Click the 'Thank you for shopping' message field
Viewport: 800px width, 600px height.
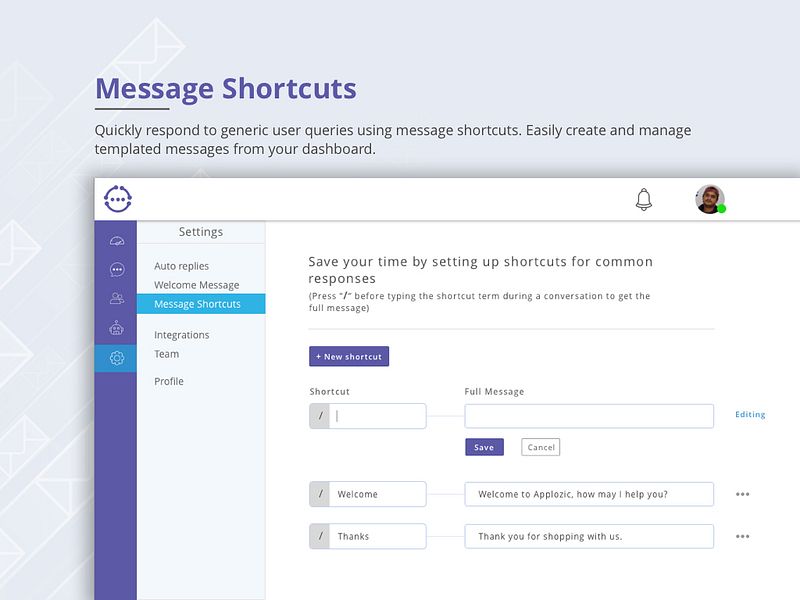(x=589, y=537)
